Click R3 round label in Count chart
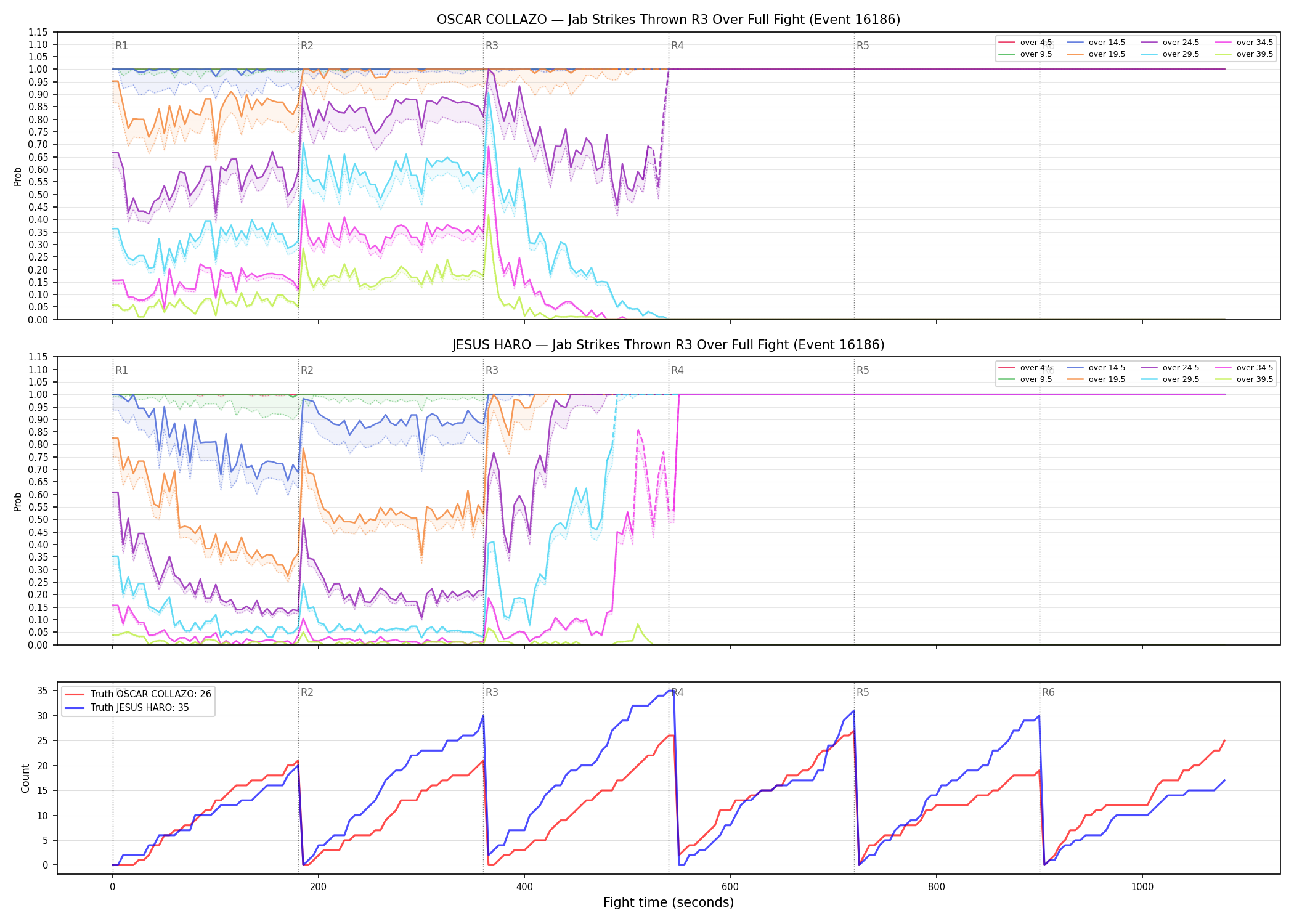This screenshot has width=1294, height=924. pos(492,692)
